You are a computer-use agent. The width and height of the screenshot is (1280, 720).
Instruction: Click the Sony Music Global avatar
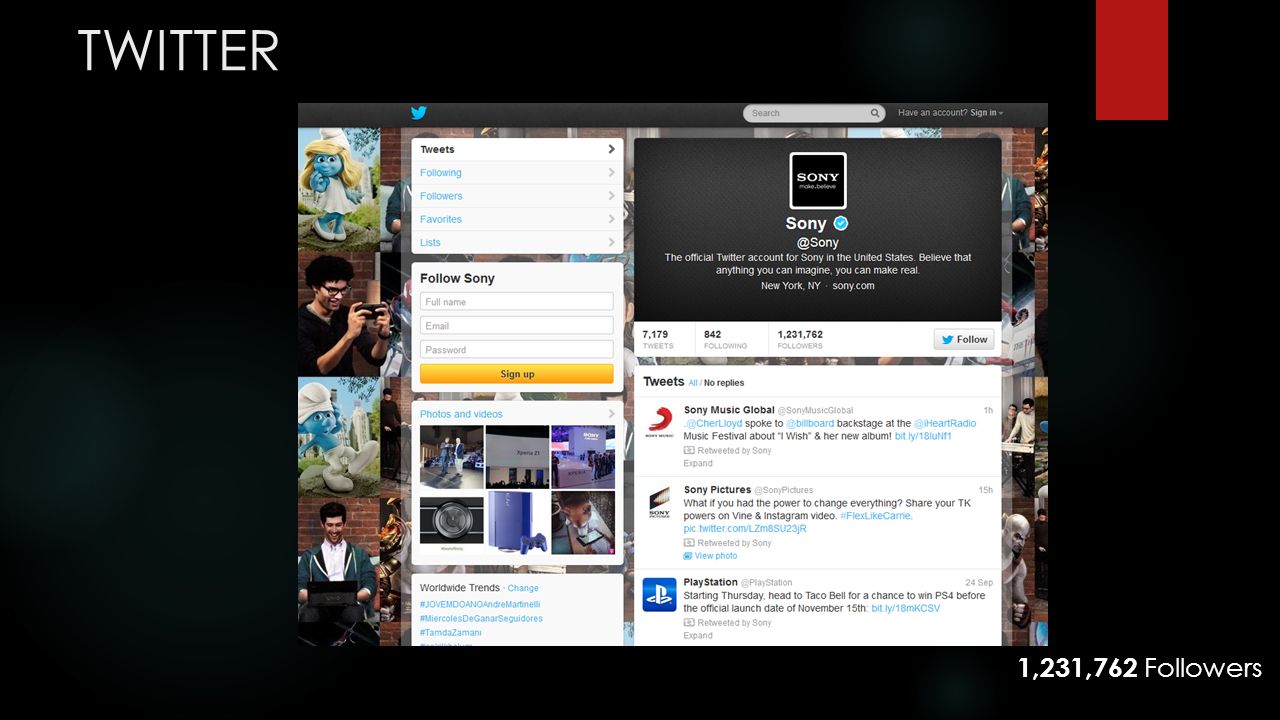659,421
